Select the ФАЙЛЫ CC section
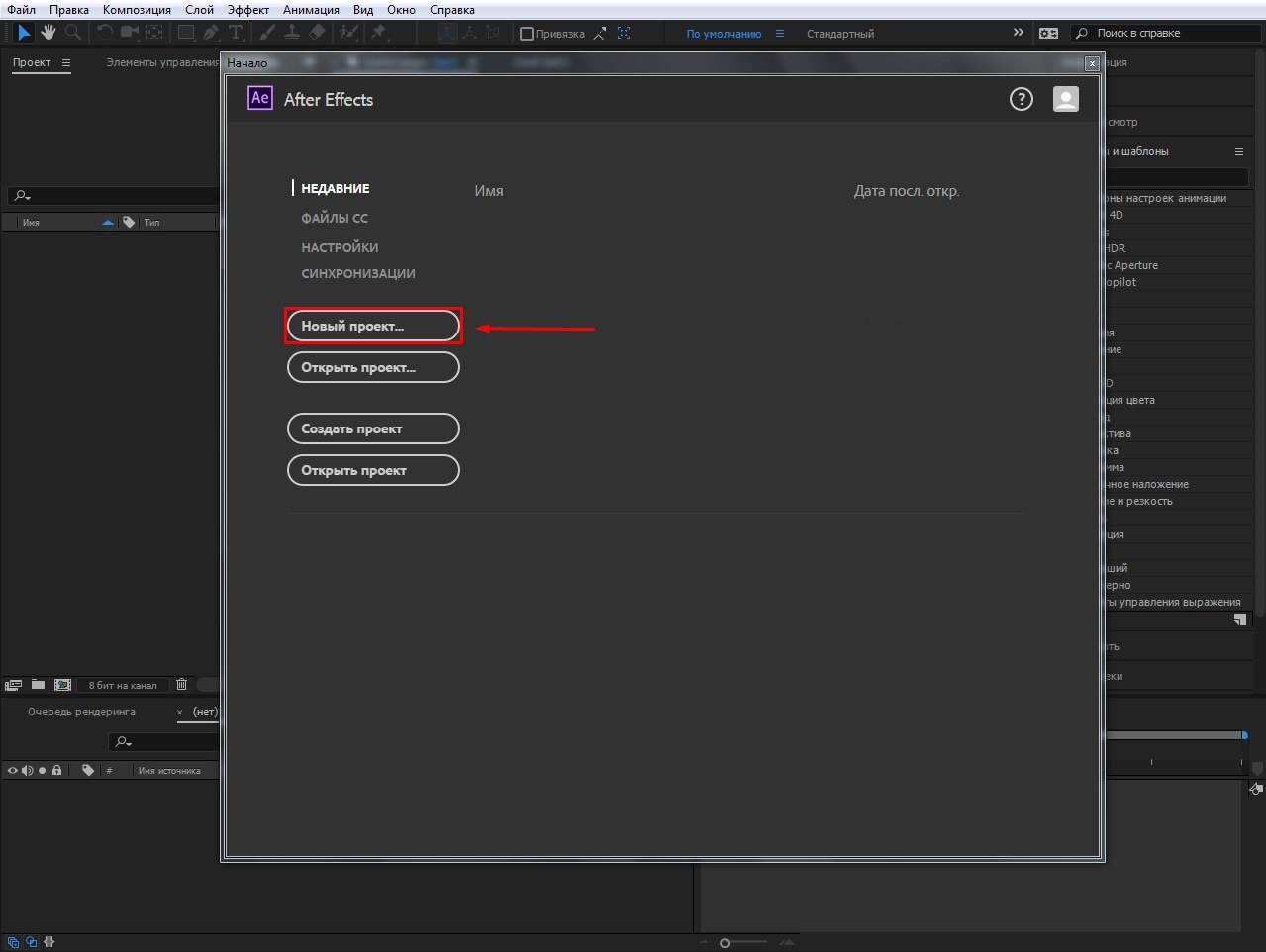This screenshot has height=952, width=1266. pos(335,218)
